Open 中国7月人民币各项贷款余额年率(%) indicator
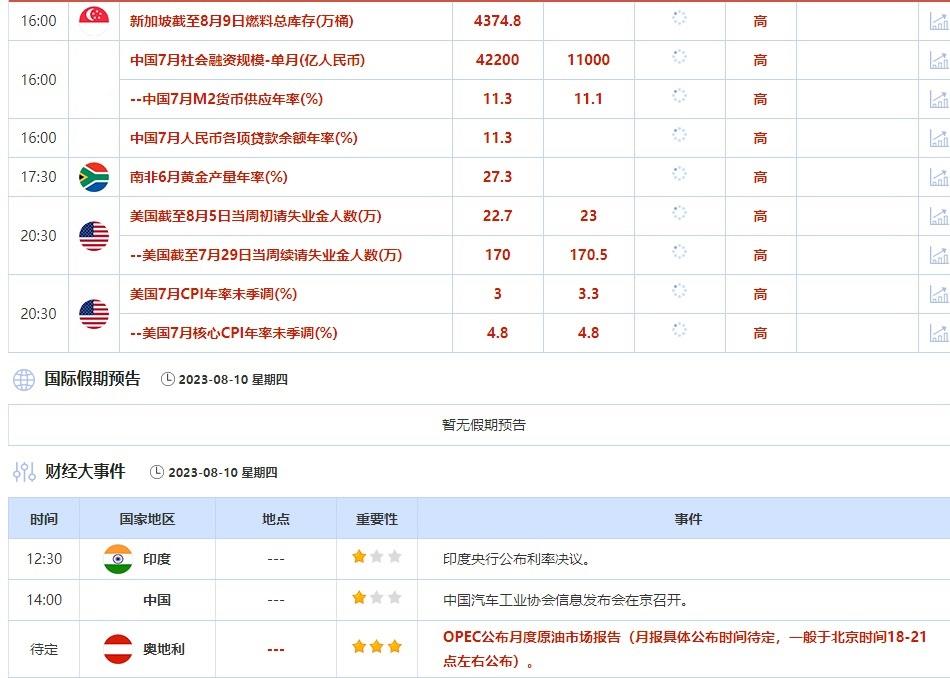Viewport: 950px width, 678px height. coord(244,138)
